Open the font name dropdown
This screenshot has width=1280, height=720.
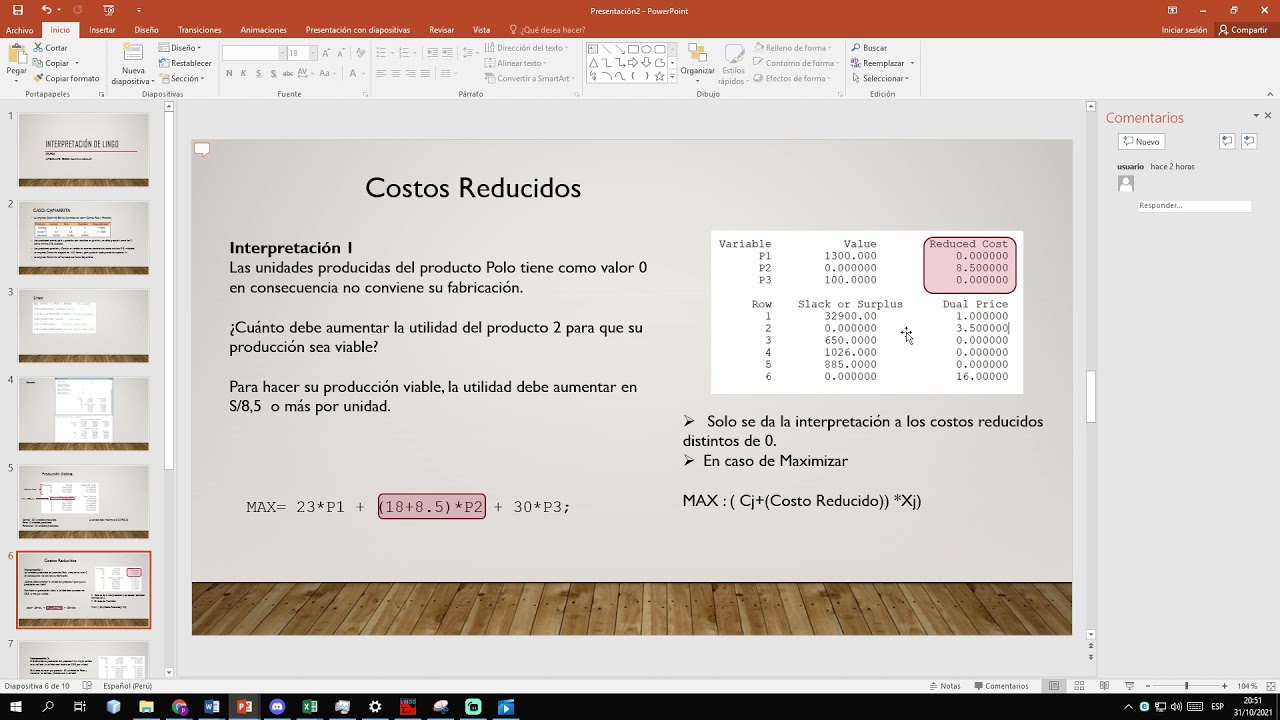[x=281, y=52]
